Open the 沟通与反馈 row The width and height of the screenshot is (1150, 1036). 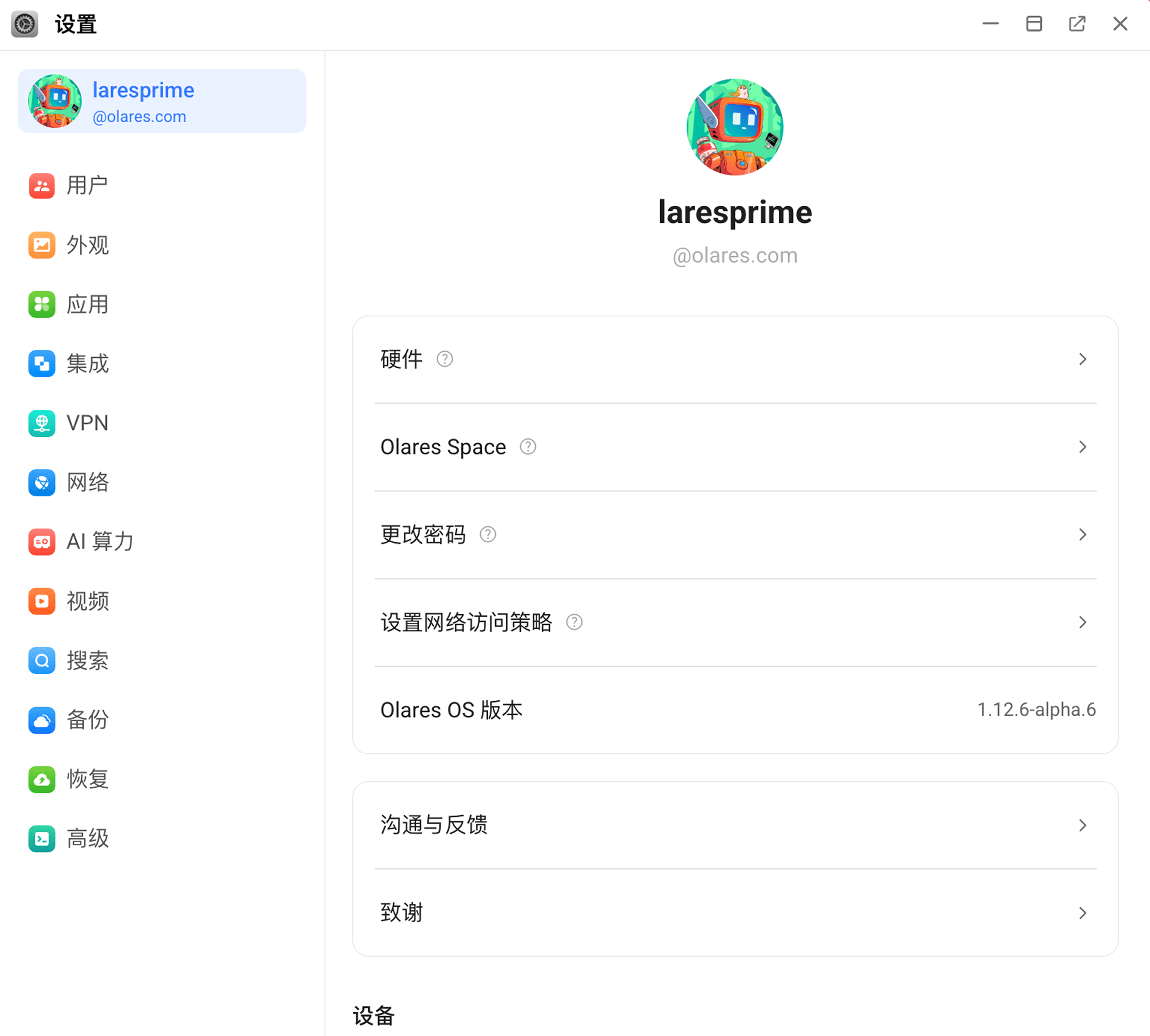[735, 825]
